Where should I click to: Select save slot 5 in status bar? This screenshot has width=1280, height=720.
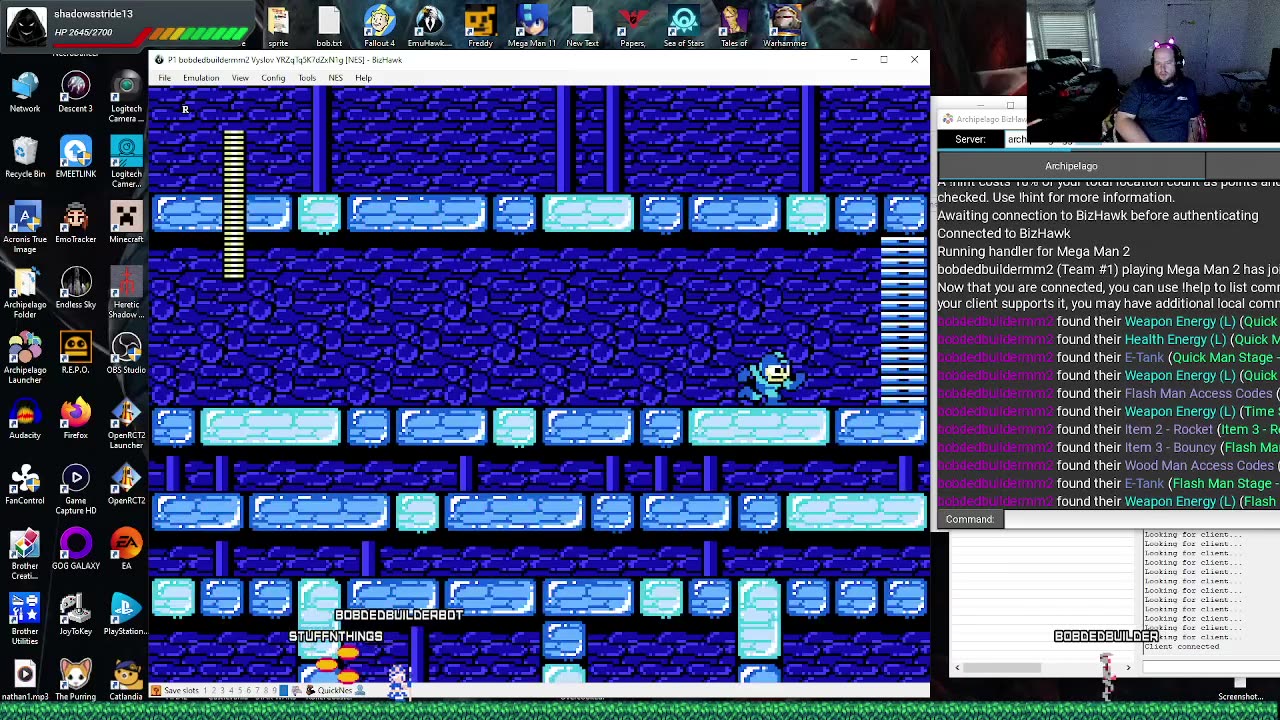pos(239,691)
